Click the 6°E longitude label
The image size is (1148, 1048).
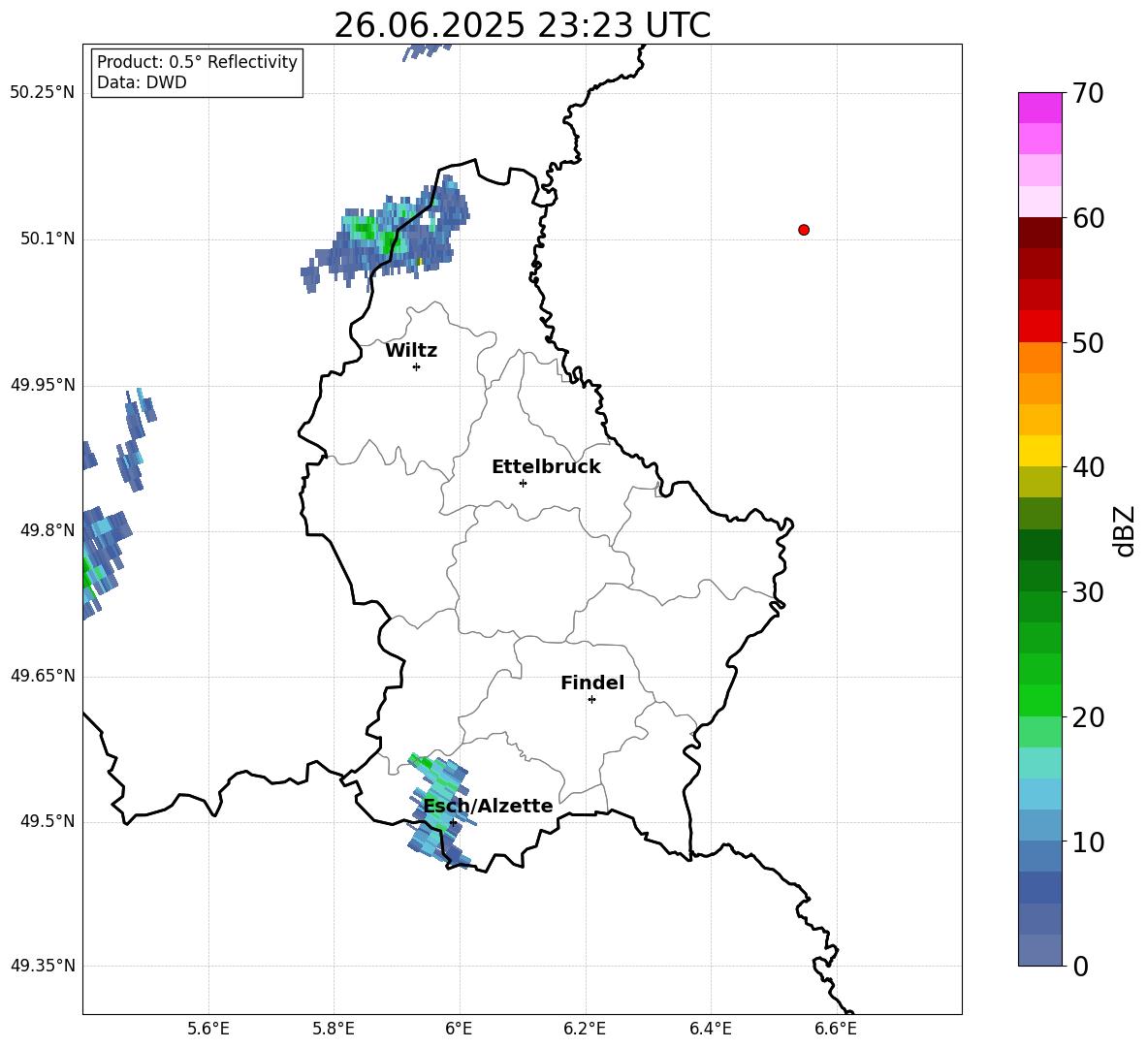point(459,1029)
